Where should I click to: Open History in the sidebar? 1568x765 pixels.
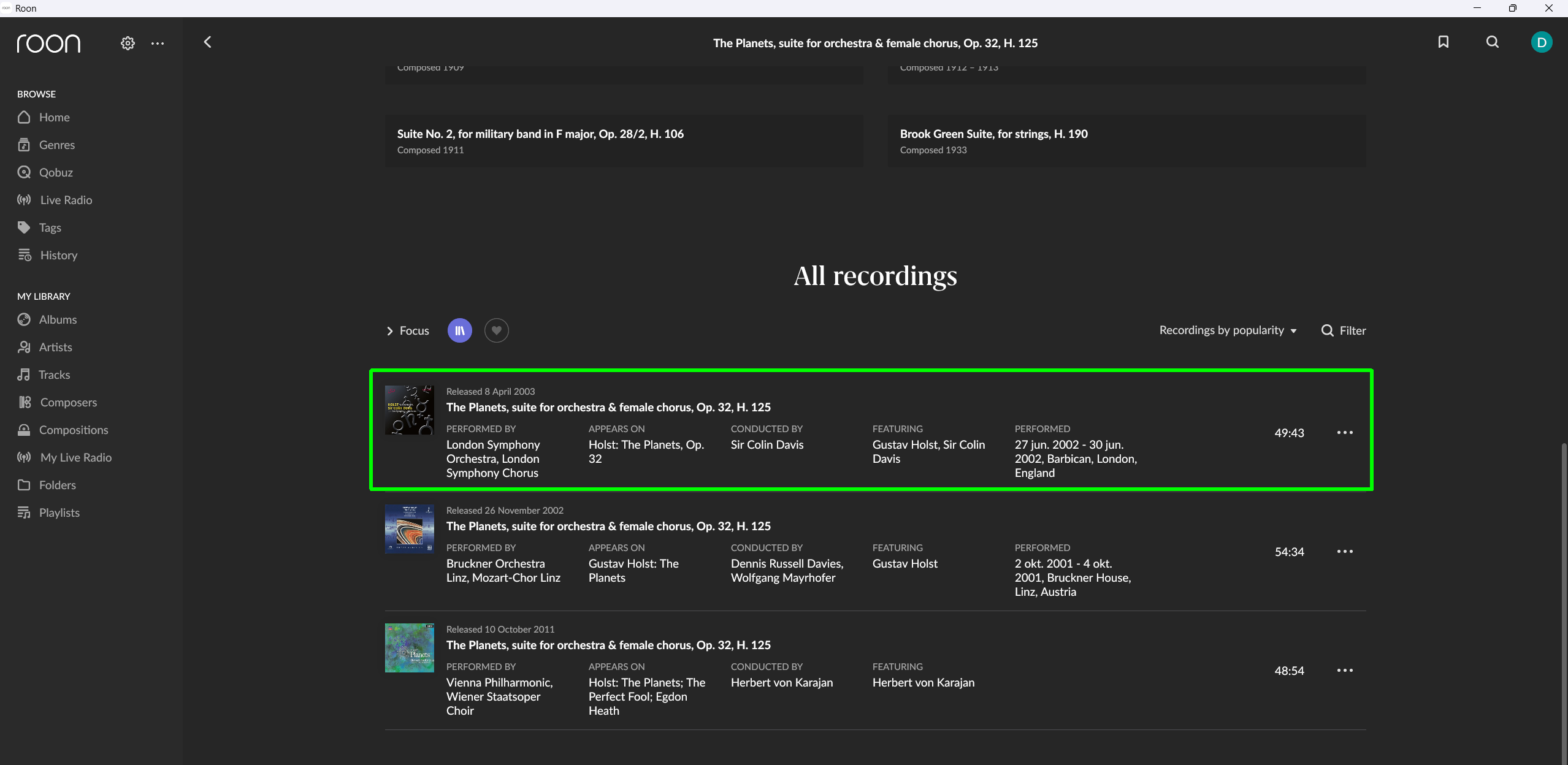click(47, 255)
